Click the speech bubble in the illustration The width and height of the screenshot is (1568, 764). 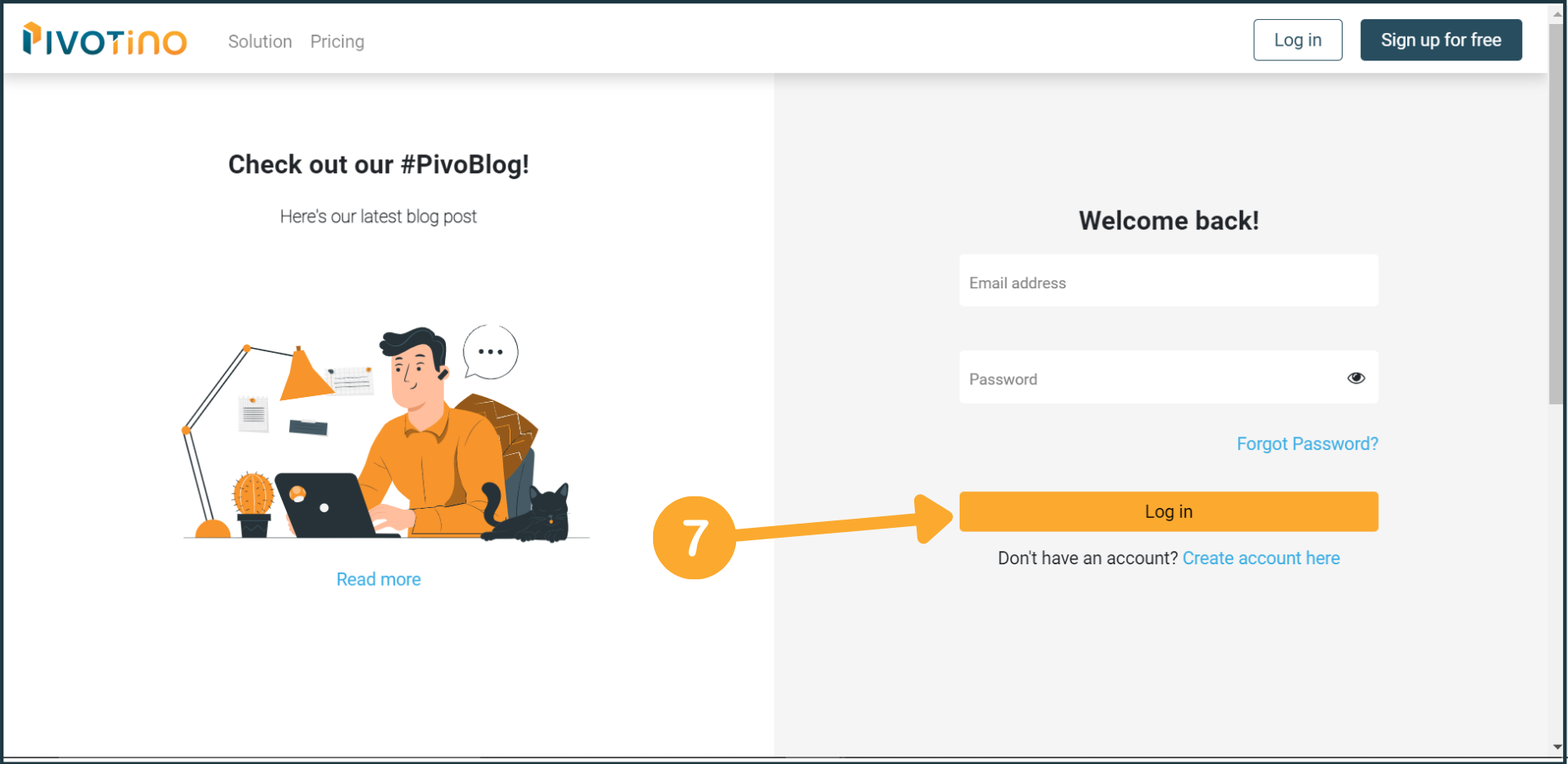coord(491,352)
